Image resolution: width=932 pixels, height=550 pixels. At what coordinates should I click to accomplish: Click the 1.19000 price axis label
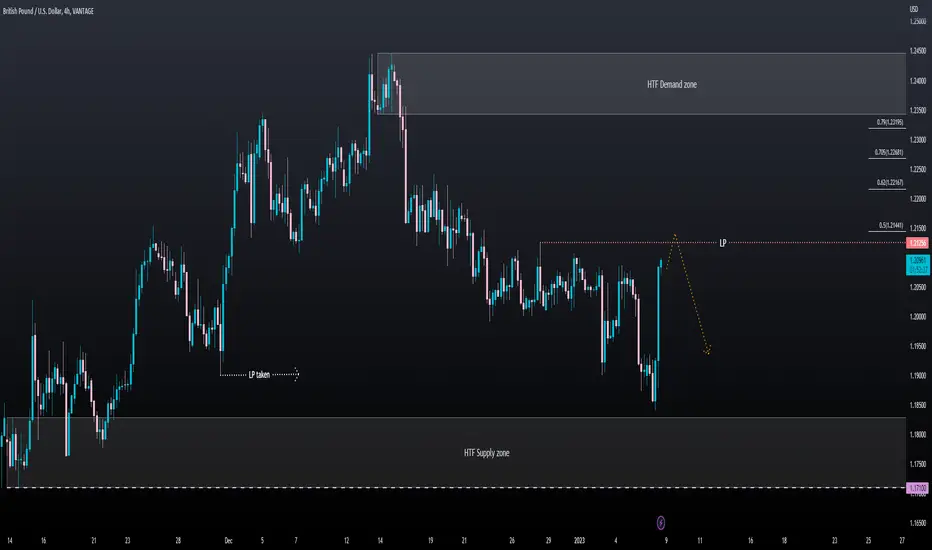[918, 375]
